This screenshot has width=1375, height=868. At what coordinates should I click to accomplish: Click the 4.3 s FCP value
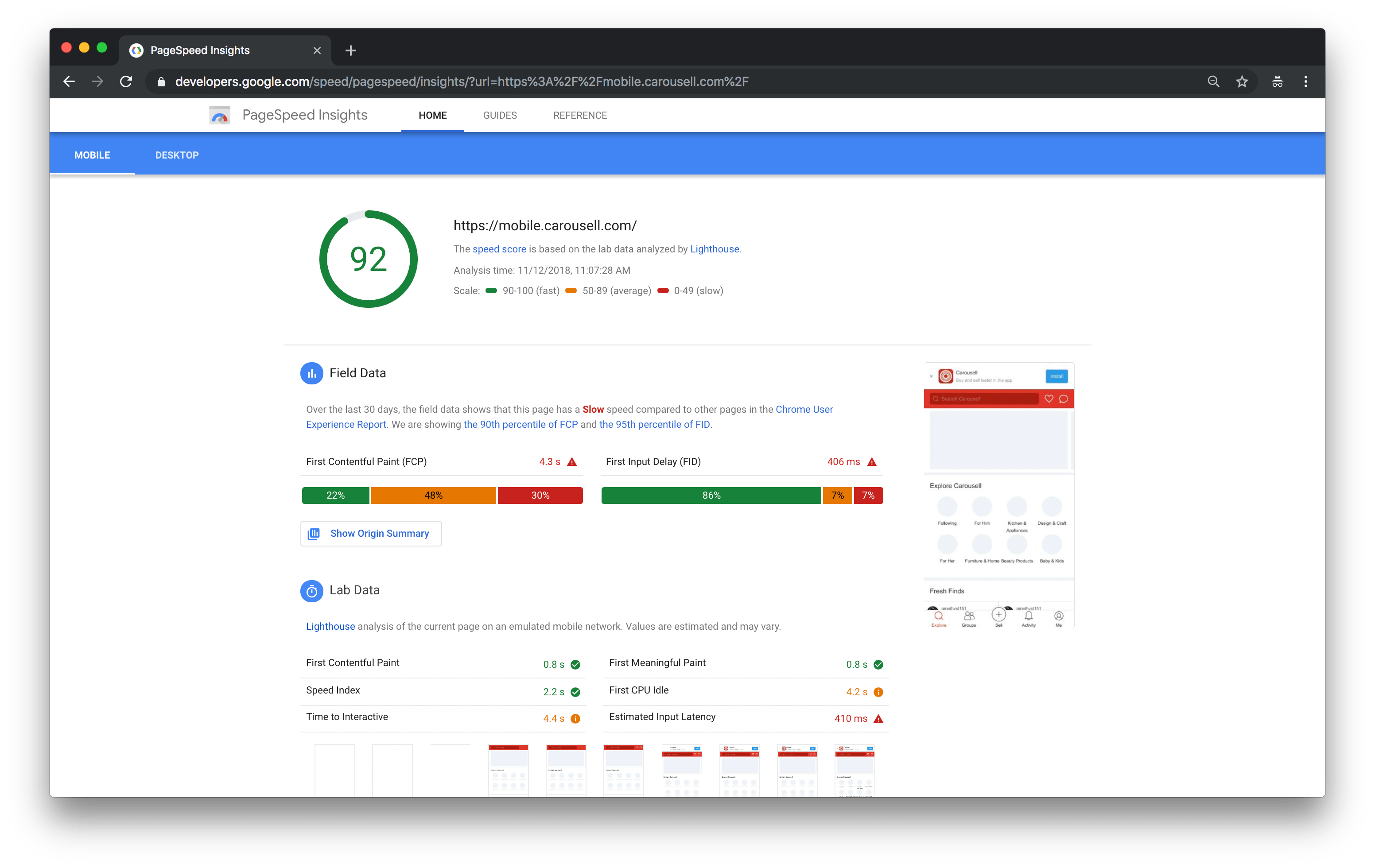pyautogui.click(x=549, y=461)
